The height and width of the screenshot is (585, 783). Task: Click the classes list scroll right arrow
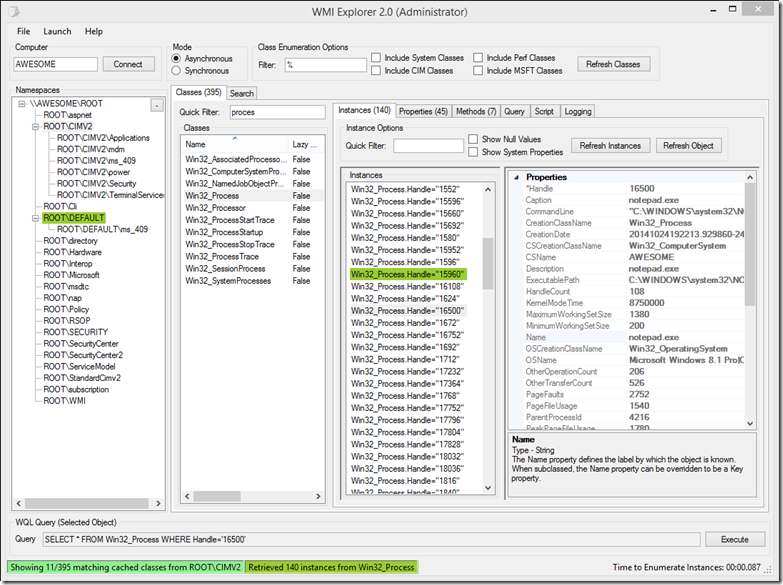point(318,496)
